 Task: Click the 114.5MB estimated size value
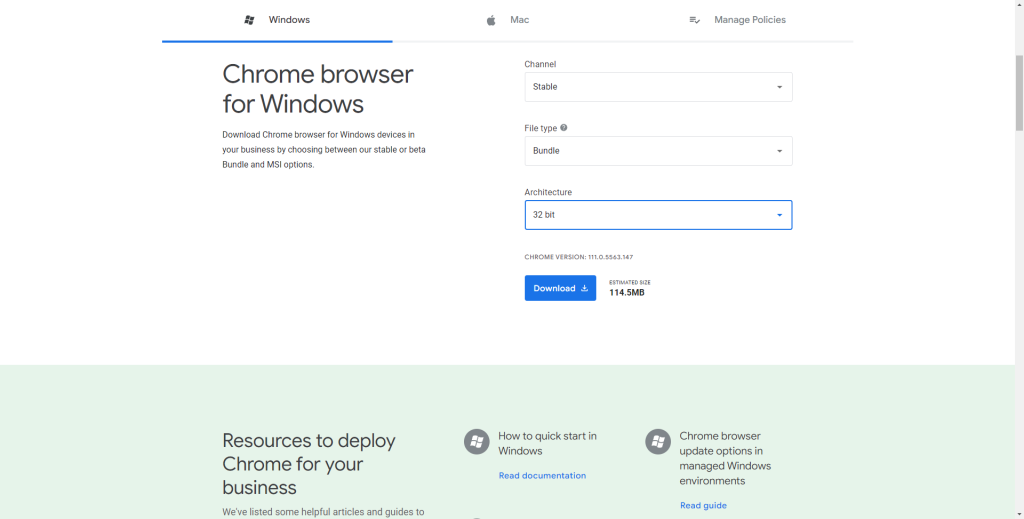click(x=627, y=292)
